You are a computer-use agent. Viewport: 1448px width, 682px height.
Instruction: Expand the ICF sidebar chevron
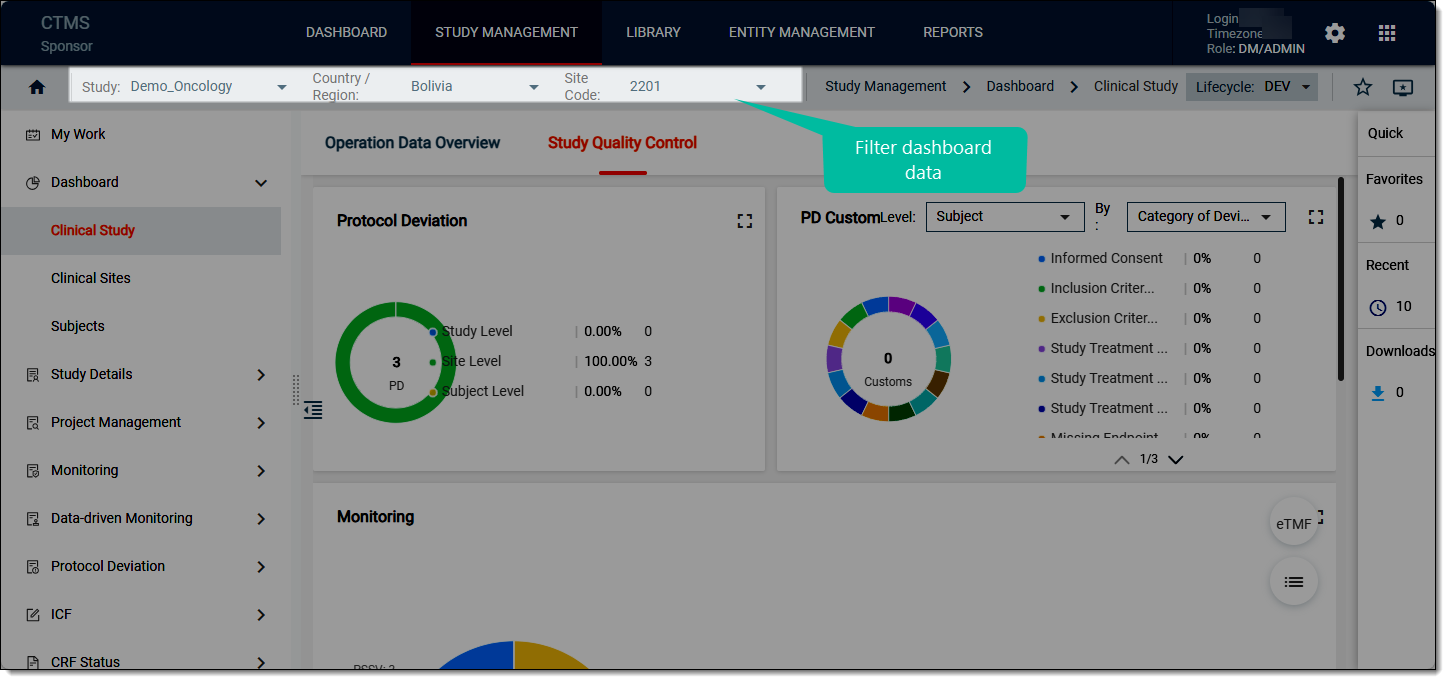click(x=261, y=615)
